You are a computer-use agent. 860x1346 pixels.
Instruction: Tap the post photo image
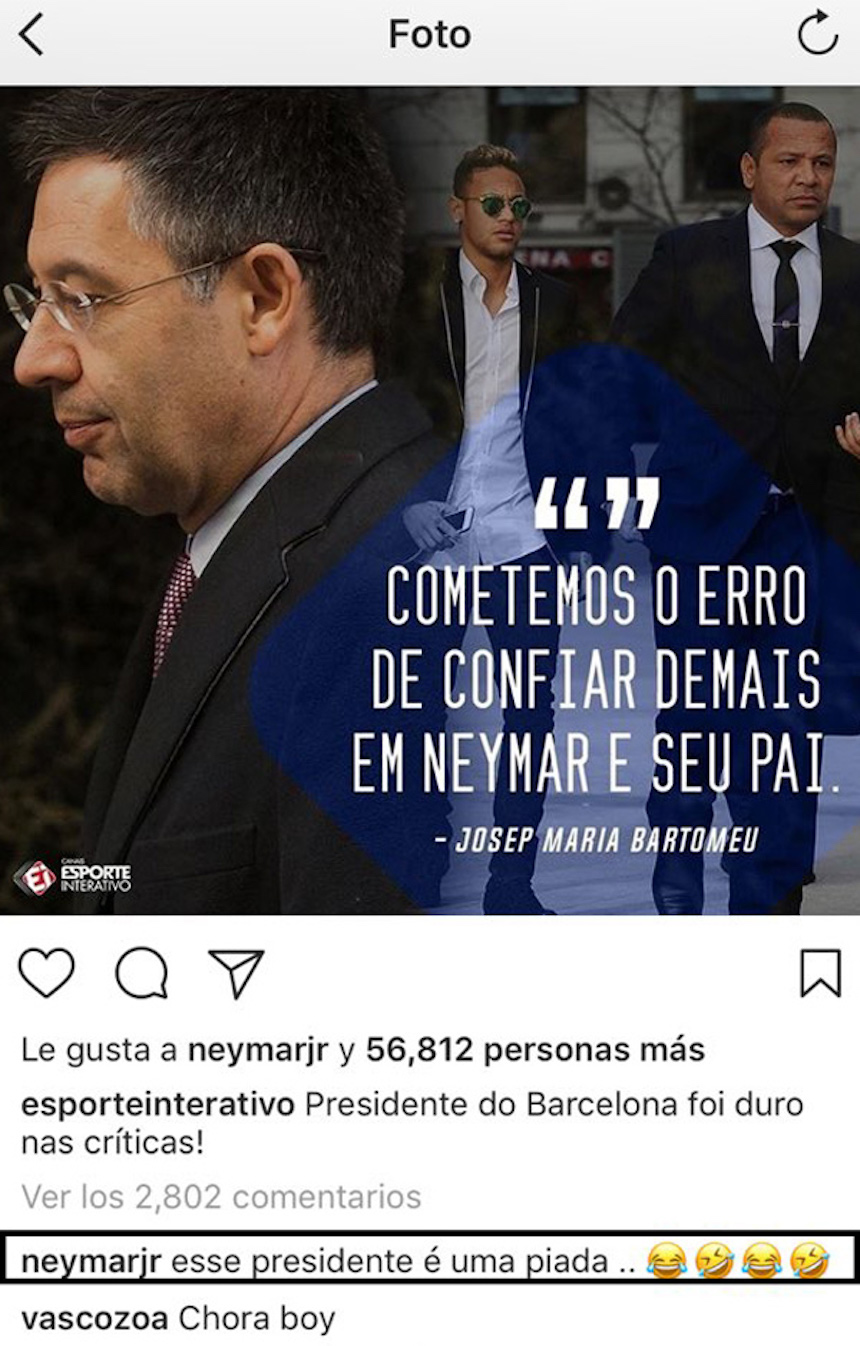(x=430, y=500)
